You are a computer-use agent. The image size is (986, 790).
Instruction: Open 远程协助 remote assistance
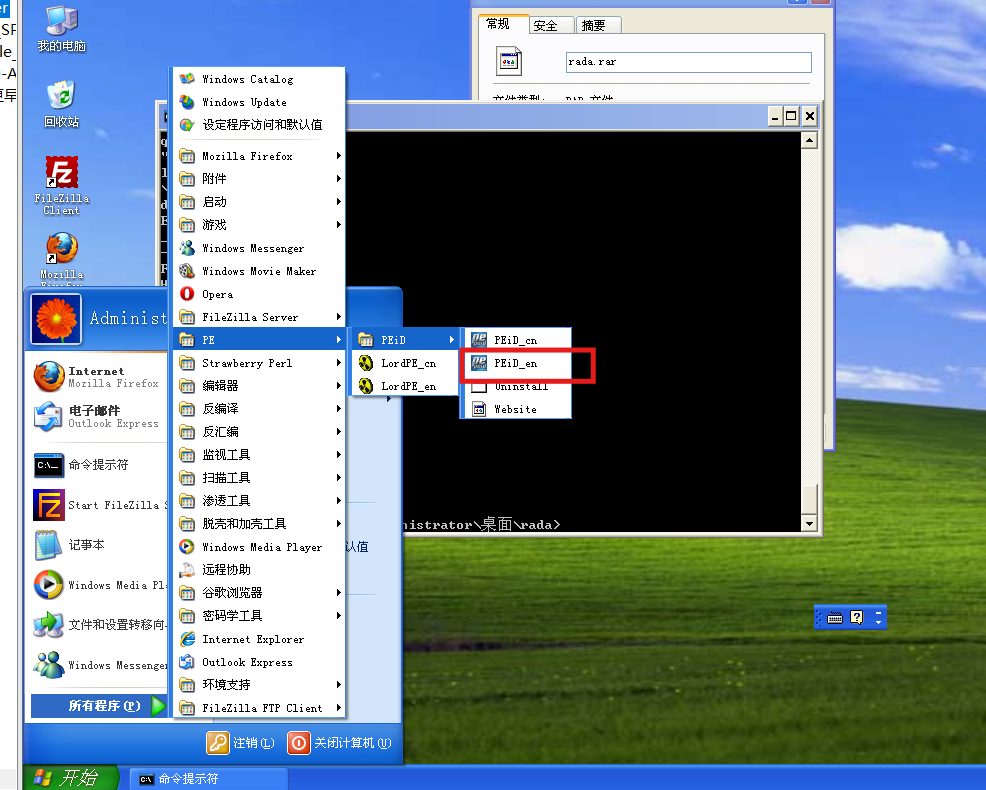(259, 570)
